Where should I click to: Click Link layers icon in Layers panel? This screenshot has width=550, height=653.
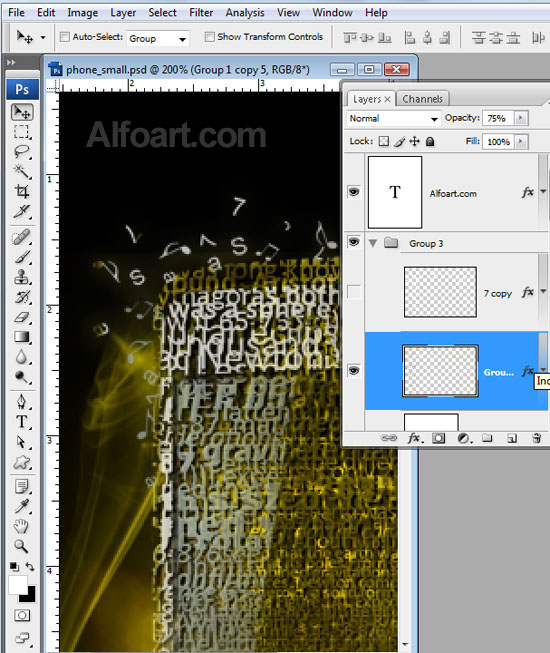pos(388,438)
